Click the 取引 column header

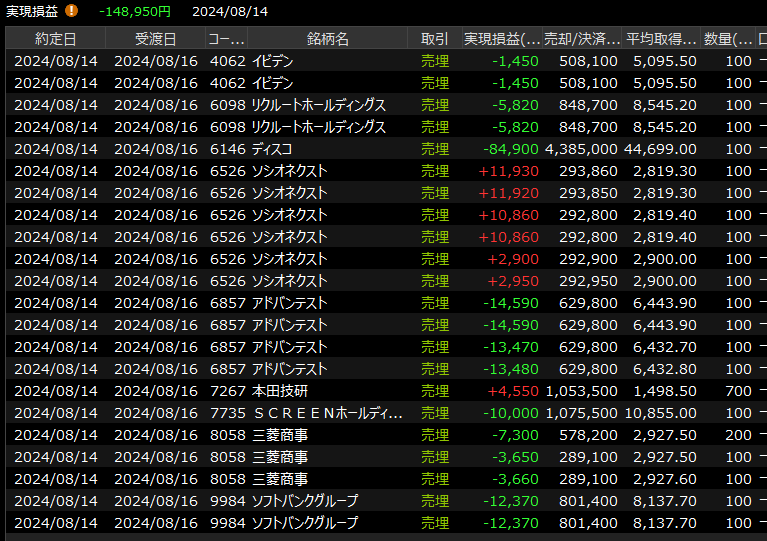tap(435, 39)
